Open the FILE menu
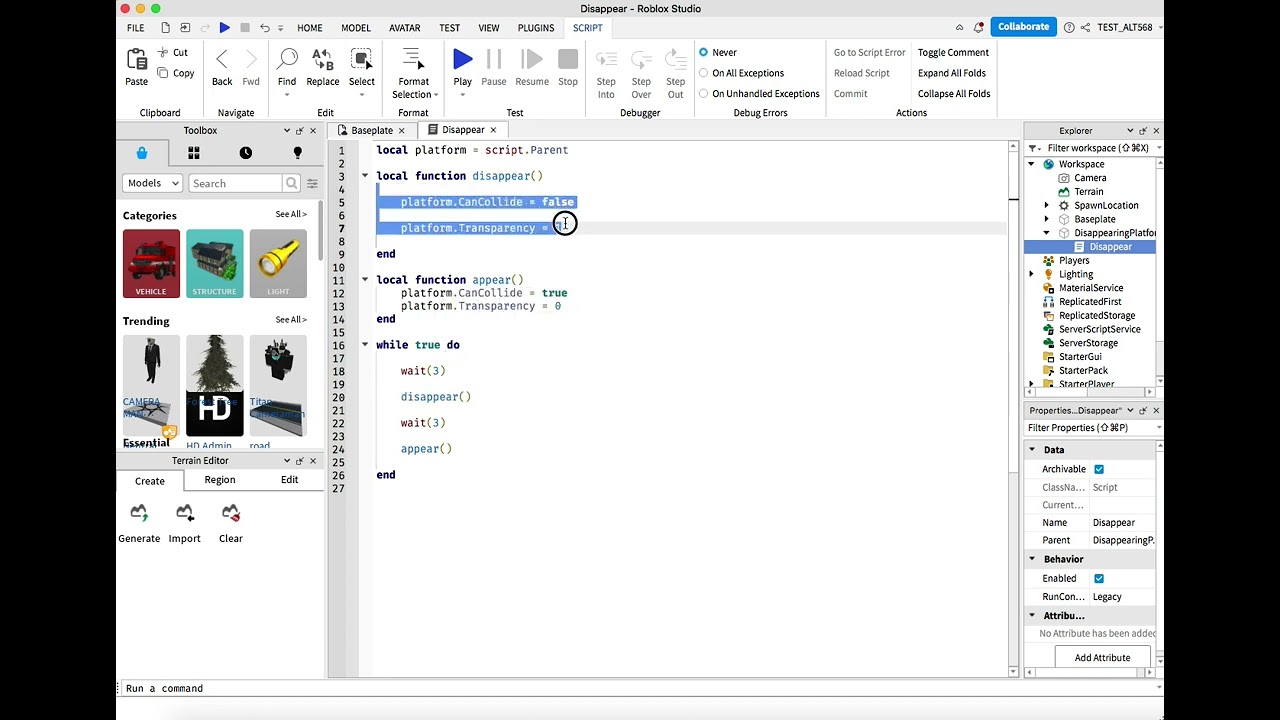The image size is (1280, 720). pyautogui.click(x=135, y=28)
